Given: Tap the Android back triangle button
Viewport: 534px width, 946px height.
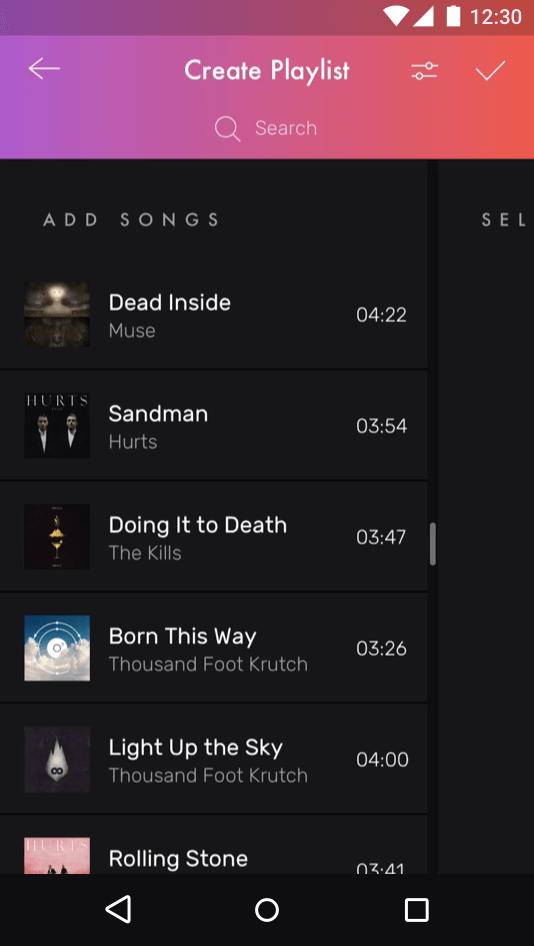Looking at the screenshot, I should [x=118, y=909].
